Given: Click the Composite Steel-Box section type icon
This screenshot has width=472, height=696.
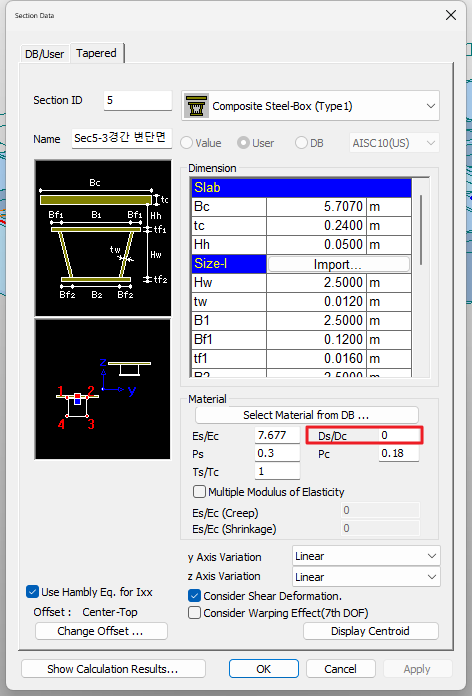Looking at the screenshot, I should pos(196,106).
